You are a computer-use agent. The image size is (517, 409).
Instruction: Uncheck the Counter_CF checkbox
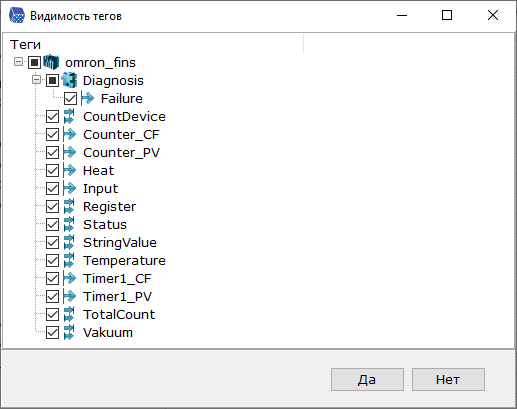pyautogui.click(x=52, y=135)
